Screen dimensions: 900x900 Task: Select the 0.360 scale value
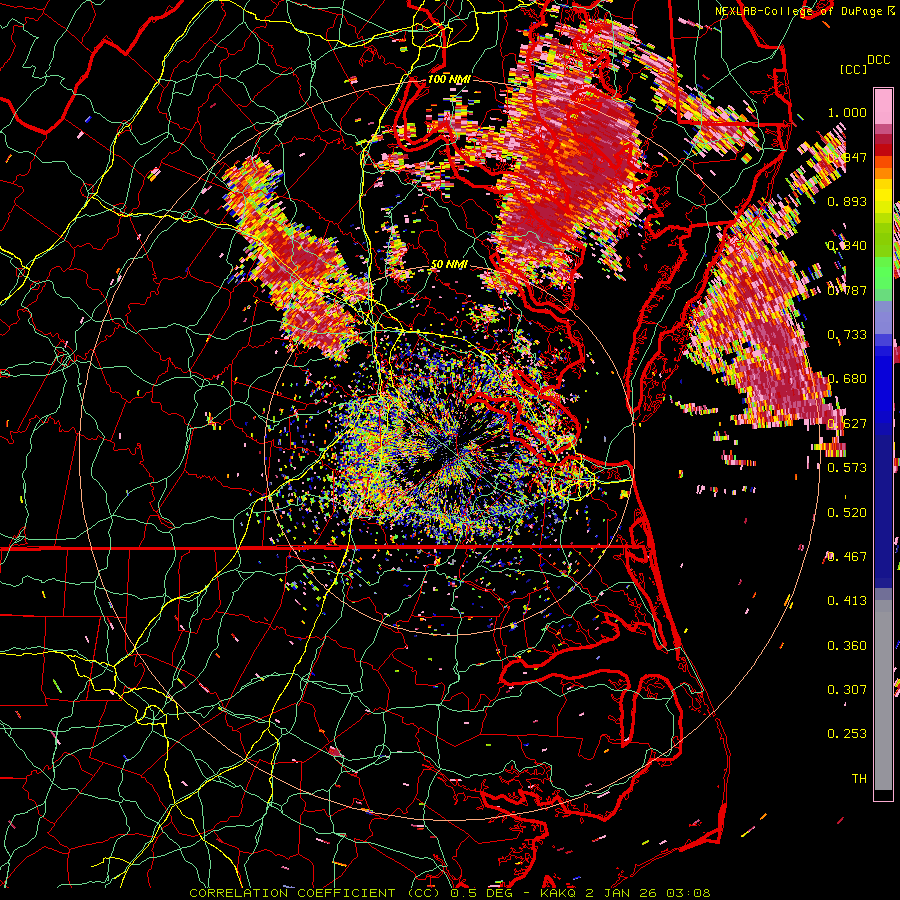point(847,646)
